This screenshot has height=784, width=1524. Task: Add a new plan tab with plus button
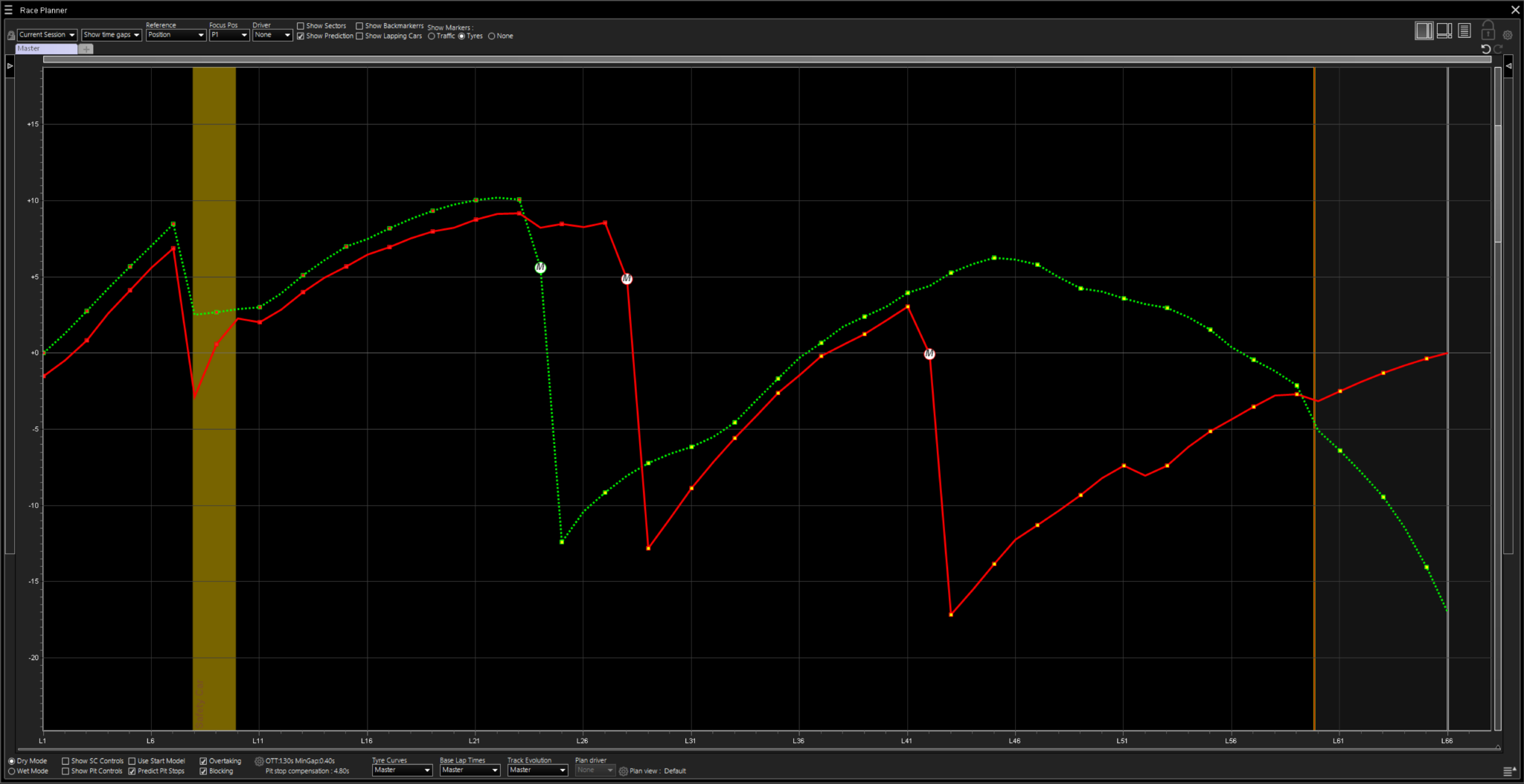pos(86,49)
